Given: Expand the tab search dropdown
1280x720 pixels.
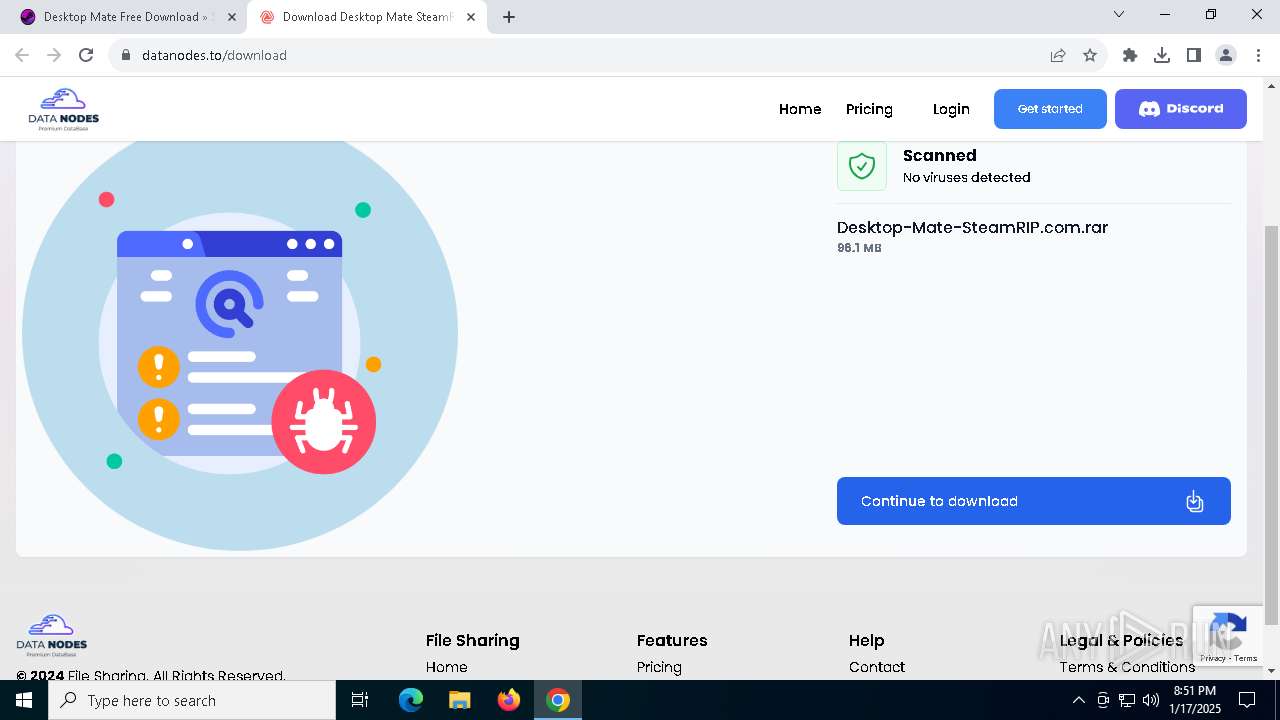Looking at the screenshot, I should click(x=1119, y=15).
